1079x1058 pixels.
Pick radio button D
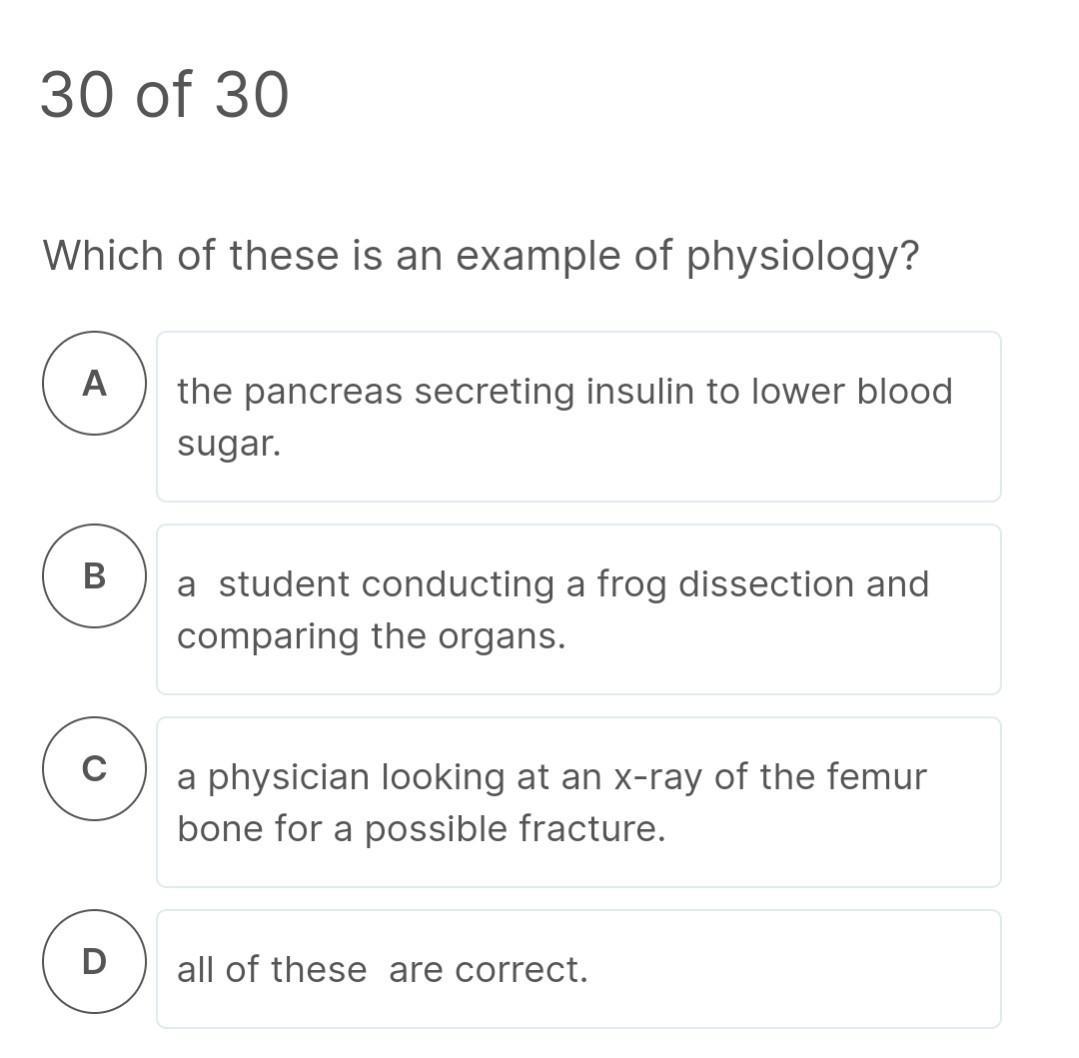[x=94, y=962]
